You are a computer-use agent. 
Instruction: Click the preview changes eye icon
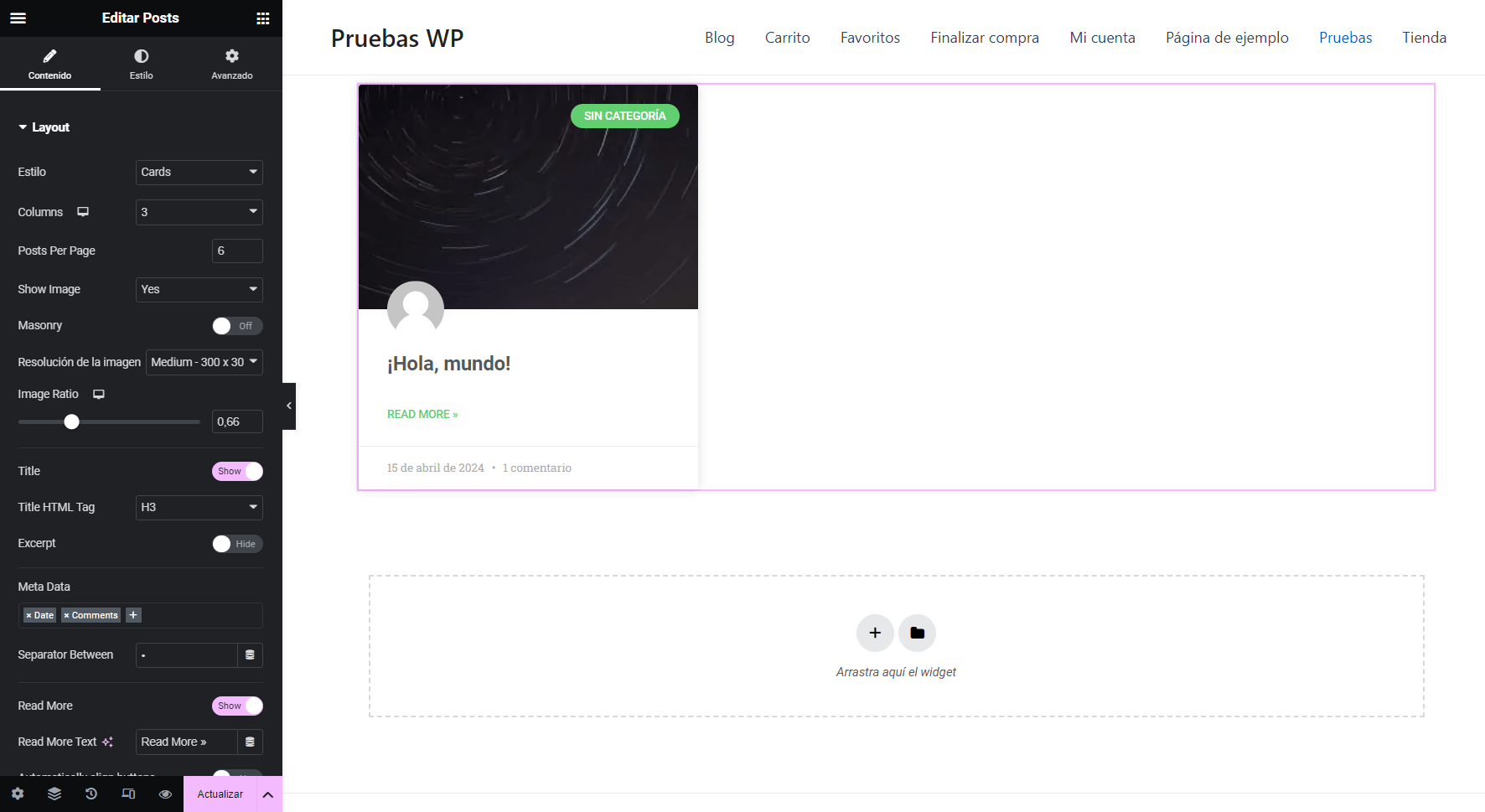click(165, 794)
